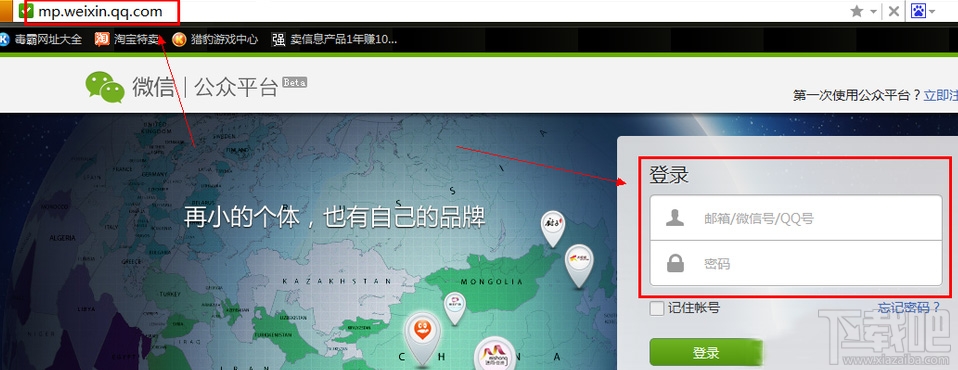The height and width of the screenshot is (370, 958).
Task: Click the slogan 再小的个体，也有自己的品牌
Action: point(335,217)
